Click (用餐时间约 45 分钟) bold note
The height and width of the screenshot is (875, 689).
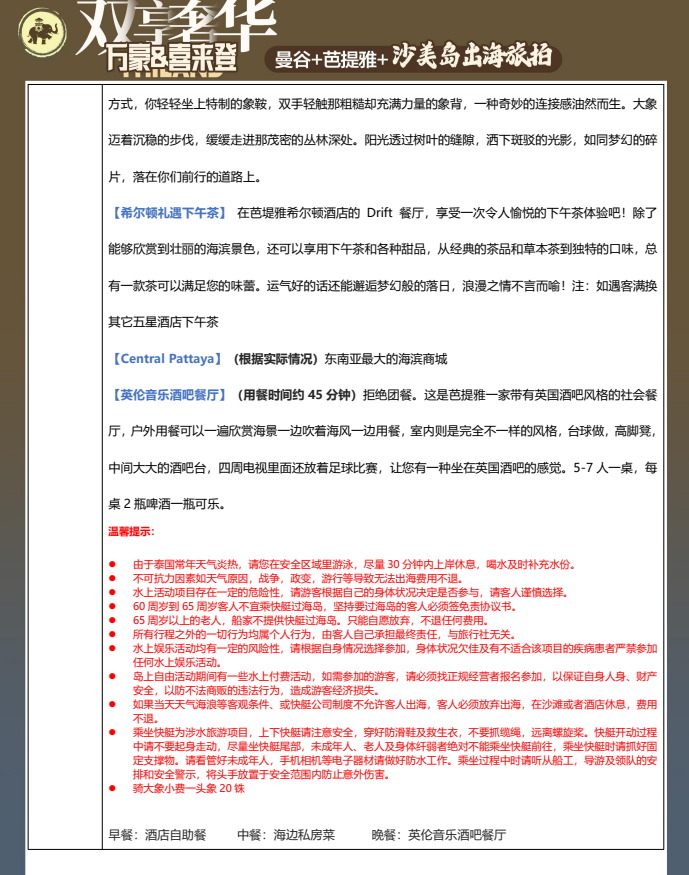(x=297, y=395)
